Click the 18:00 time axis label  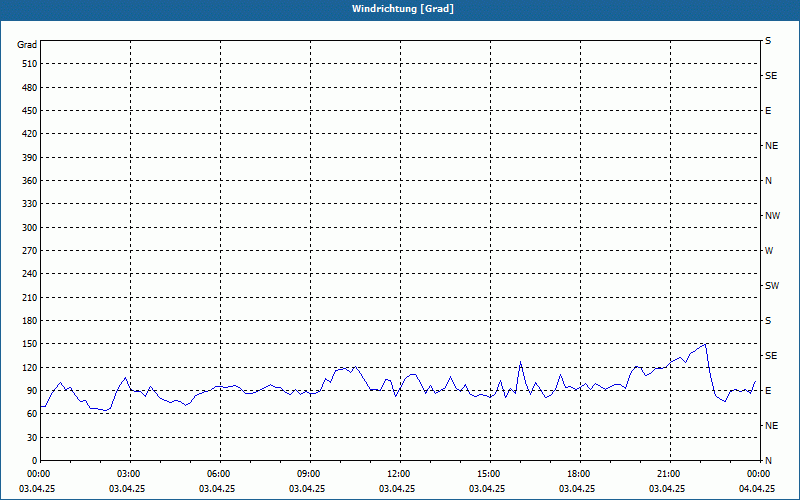pyautogui.click(x=579, y=474)
